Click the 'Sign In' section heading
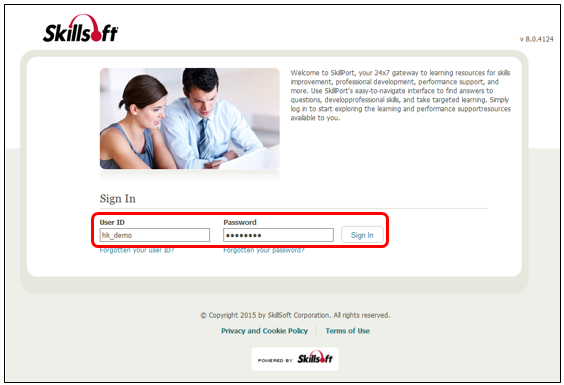Image resolution: width=564 pixels, height=385 pixels. click(x=118, y=199)
